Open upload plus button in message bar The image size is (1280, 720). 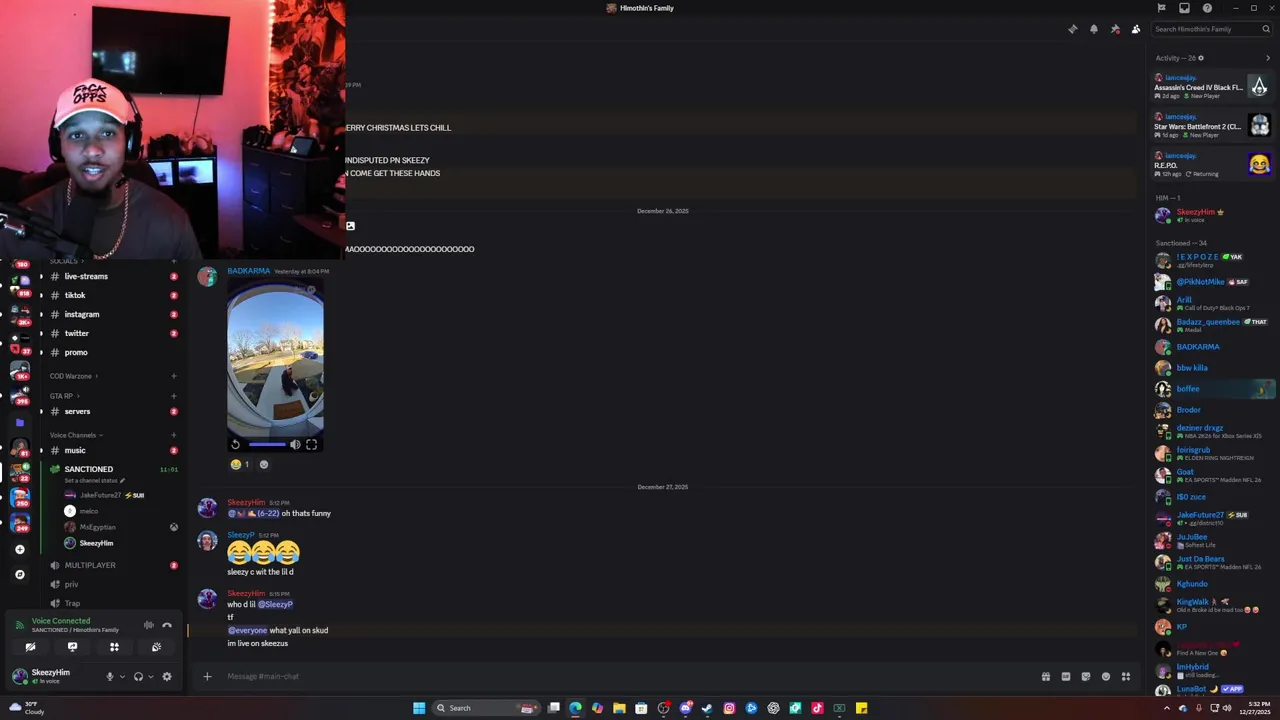click(x=207, y=677)
